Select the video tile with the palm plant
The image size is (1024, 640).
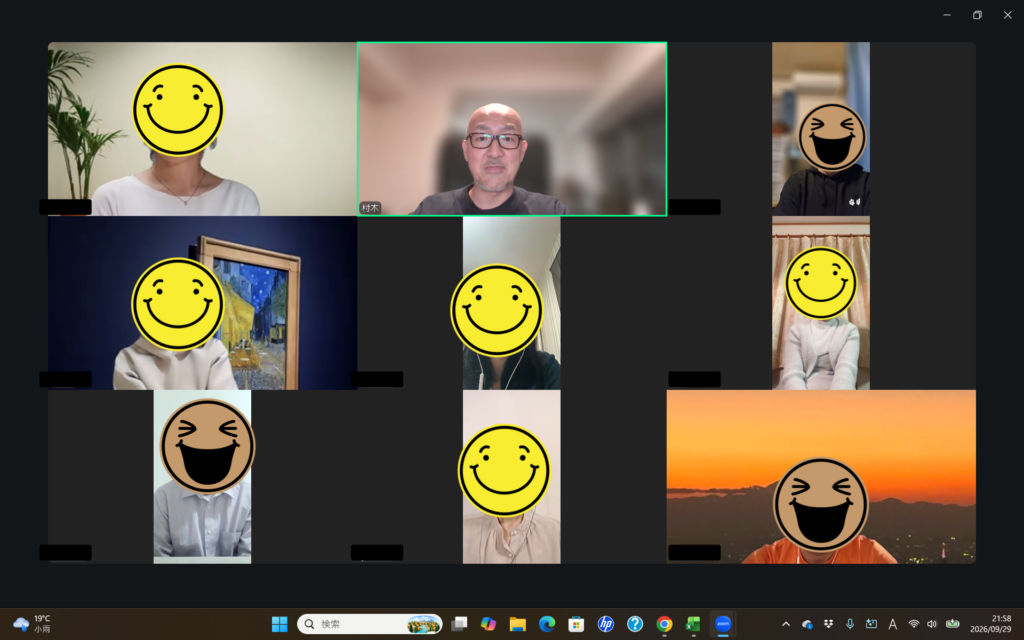(x=202, y=129)
